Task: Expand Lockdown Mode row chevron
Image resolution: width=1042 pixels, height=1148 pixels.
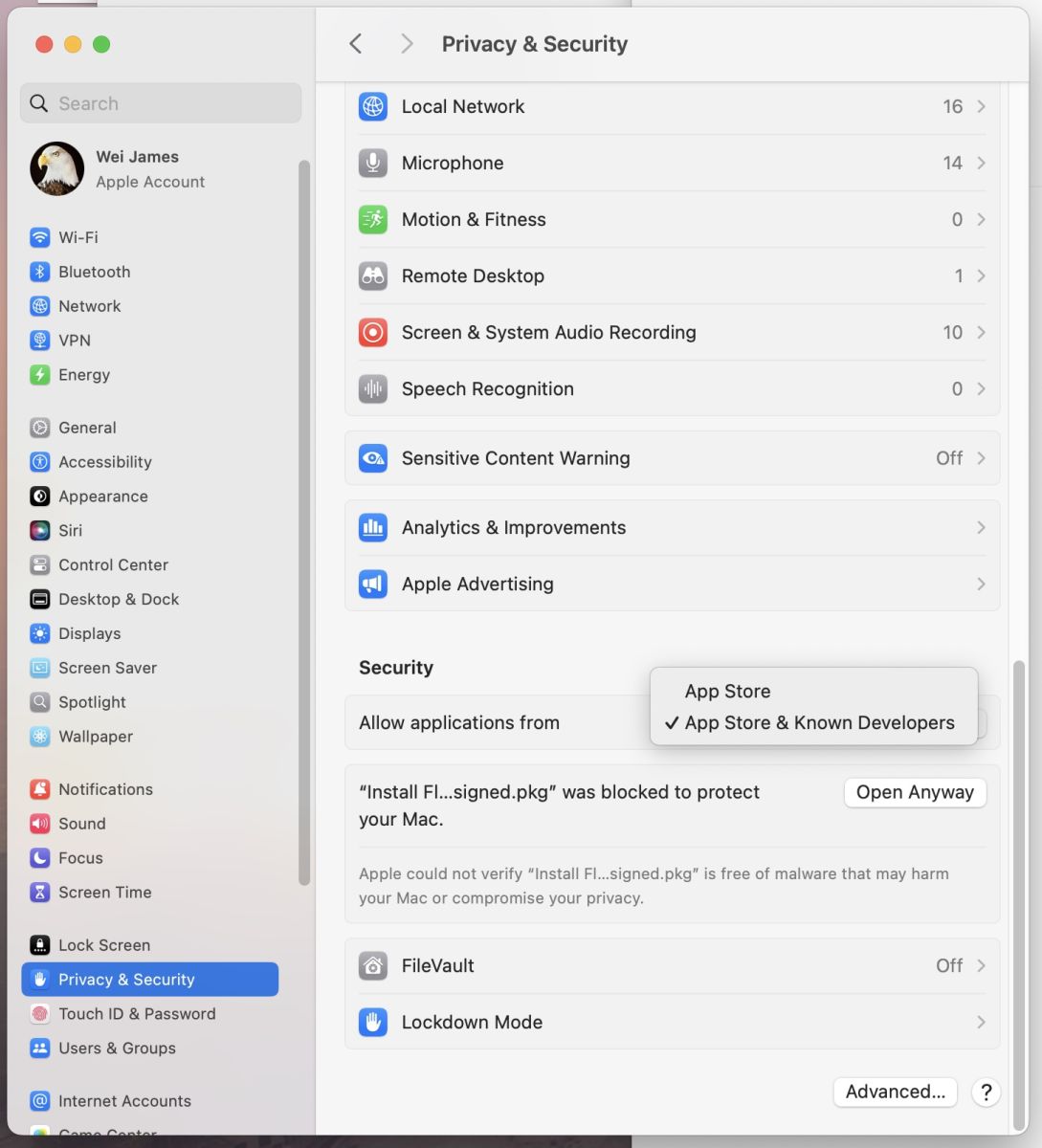Action: pyautogui.click(x=981, y=1022)
